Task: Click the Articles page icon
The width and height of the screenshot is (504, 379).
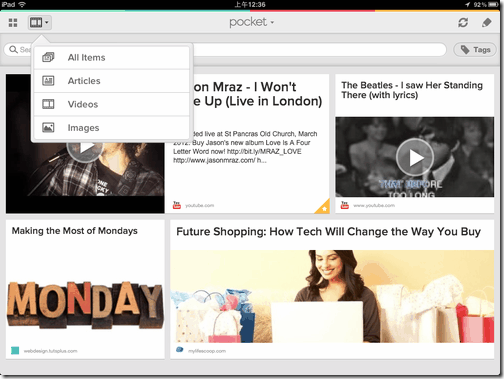Action: coord(48,81)
